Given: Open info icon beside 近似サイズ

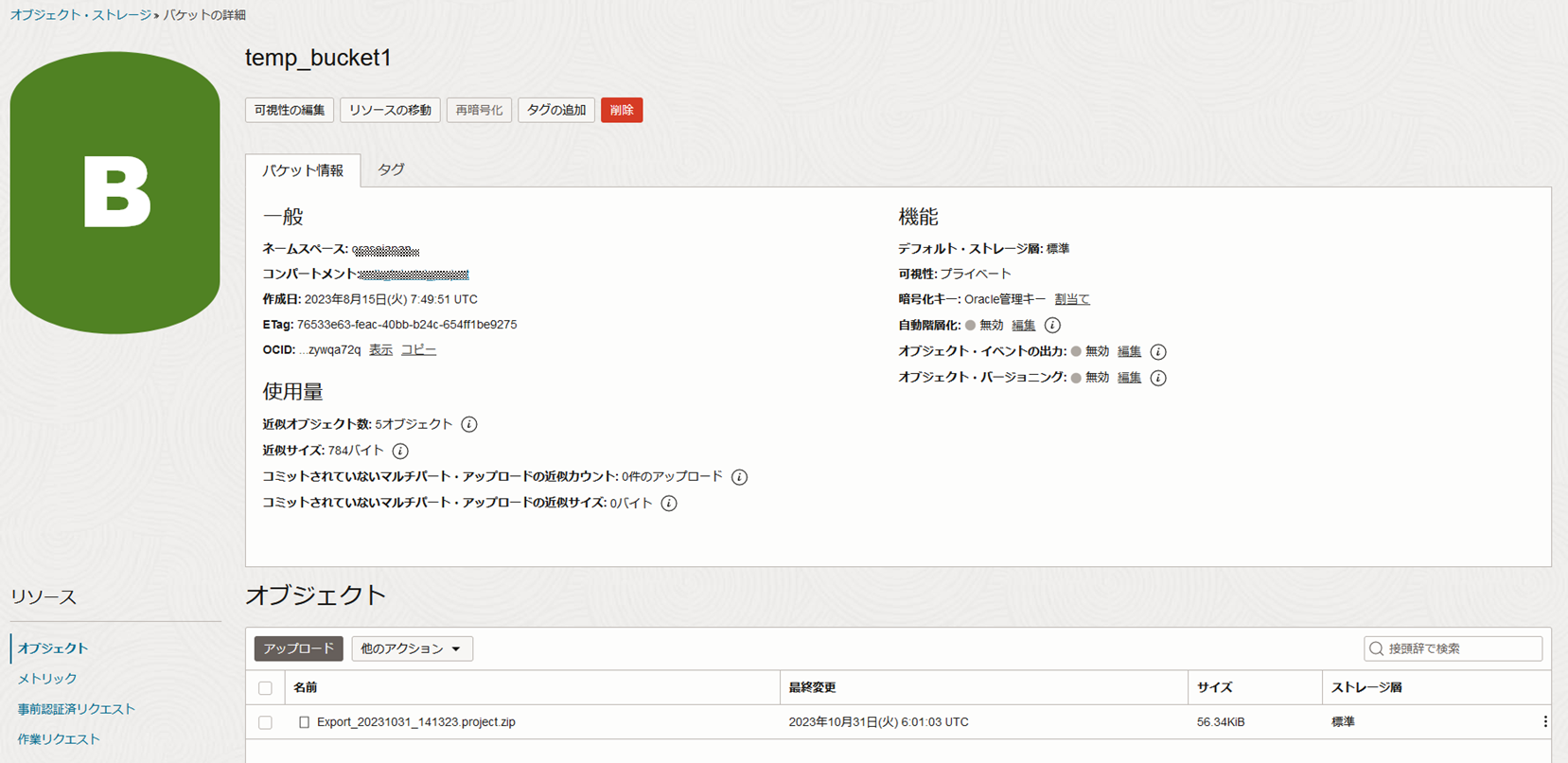Looking at the screenshot, I should click(400, 451).
